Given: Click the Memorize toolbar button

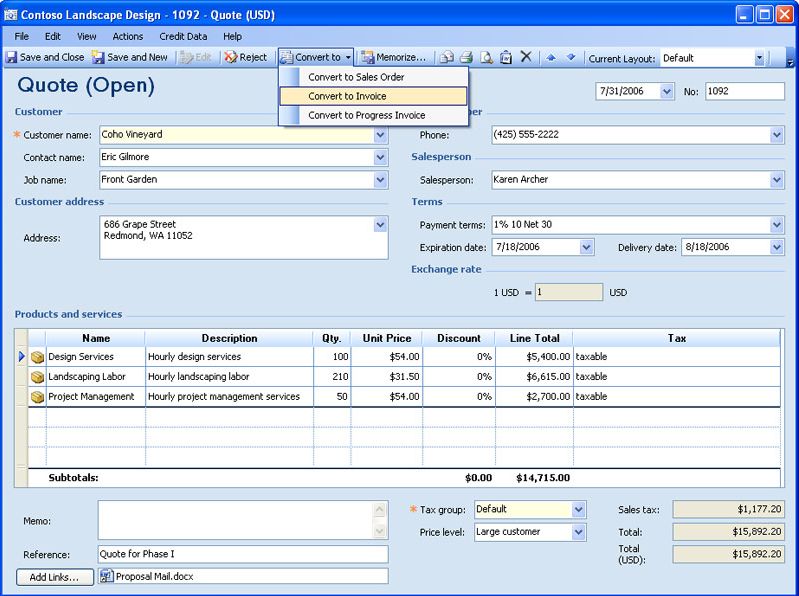Looking at the screenshot, I should (x=393, y=57).
